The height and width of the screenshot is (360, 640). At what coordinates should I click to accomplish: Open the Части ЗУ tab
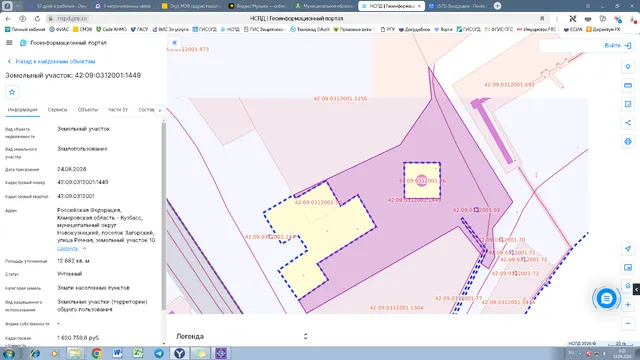point(118,110)
